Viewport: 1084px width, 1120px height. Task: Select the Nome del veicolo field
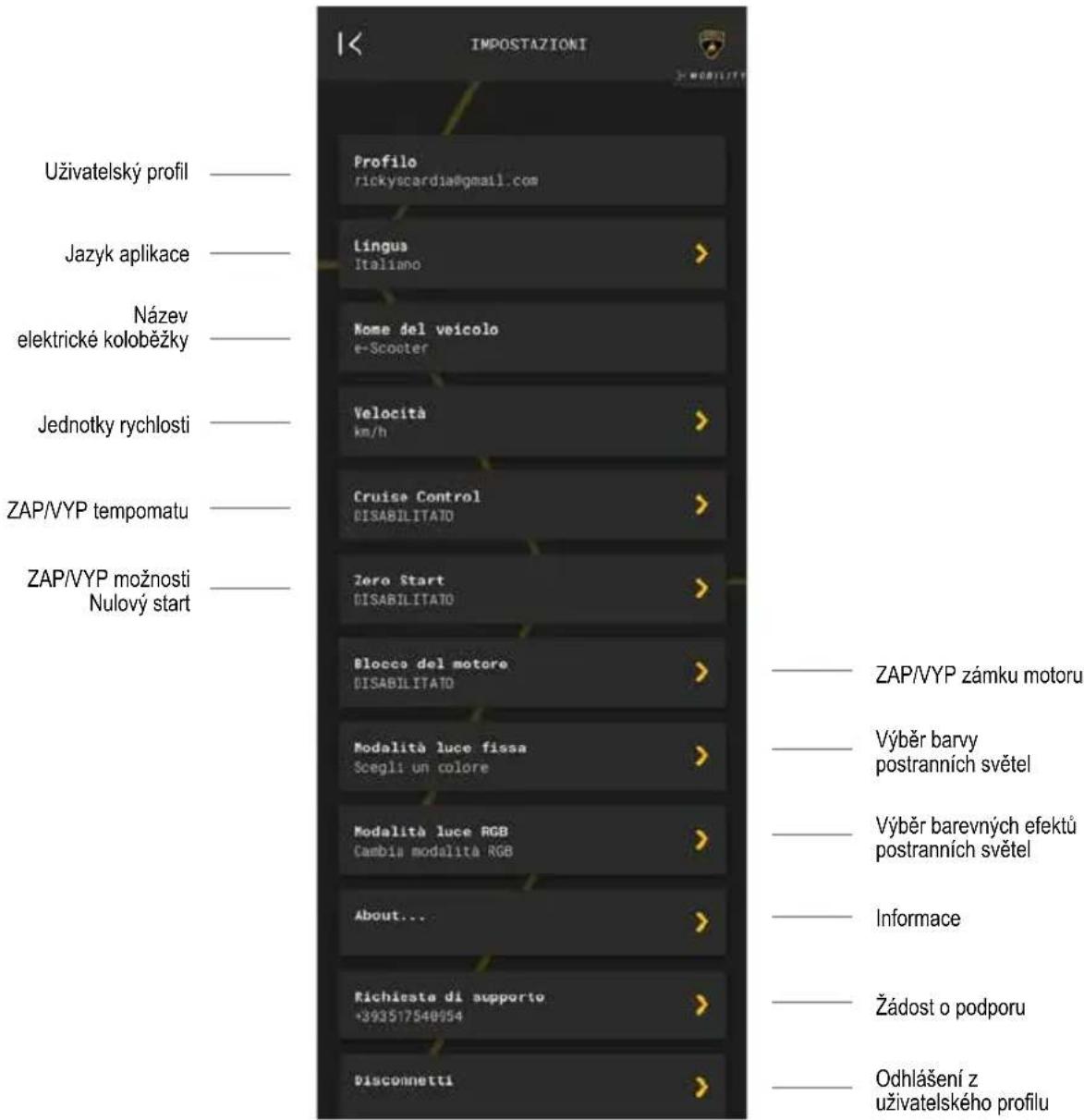pos(531,337)
